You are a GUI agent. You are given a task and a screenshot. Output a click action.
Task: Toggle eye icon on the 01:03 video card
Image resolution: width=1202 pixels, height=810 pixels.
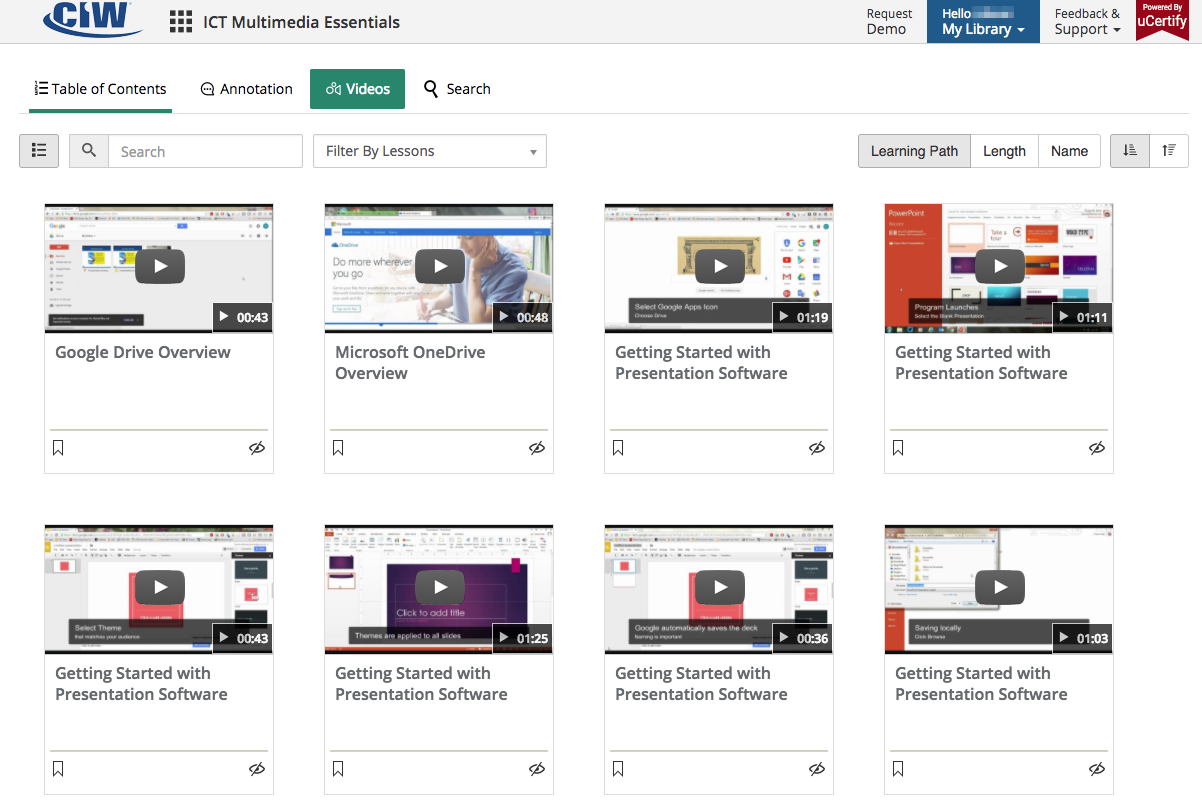point(1097,769)
